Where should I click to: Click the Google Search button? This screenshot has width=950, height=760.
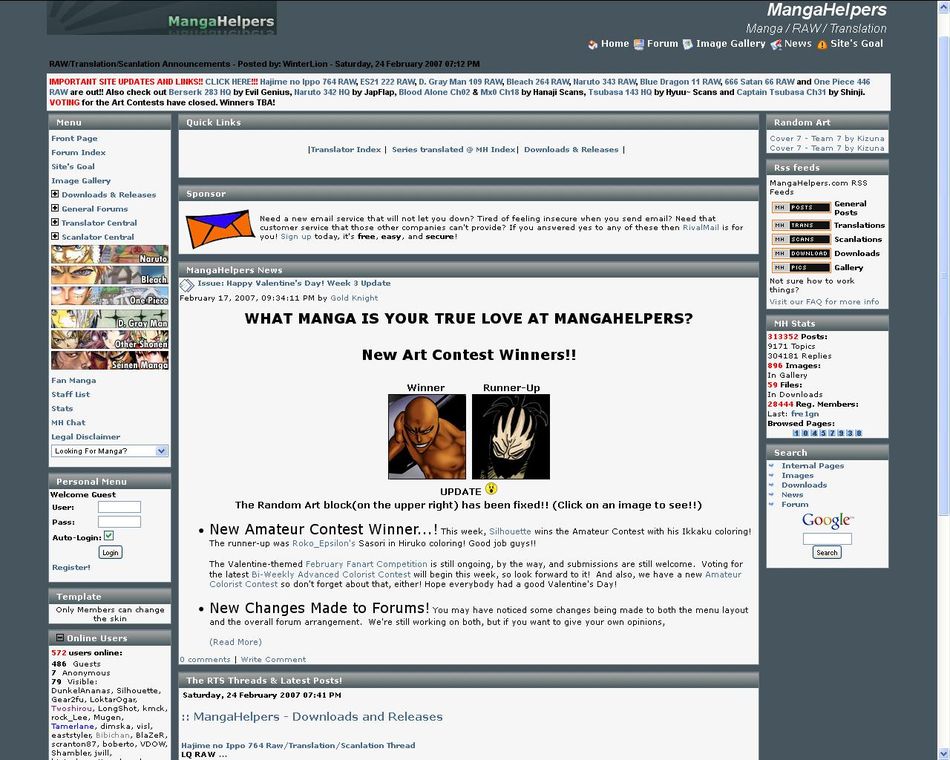827,552
